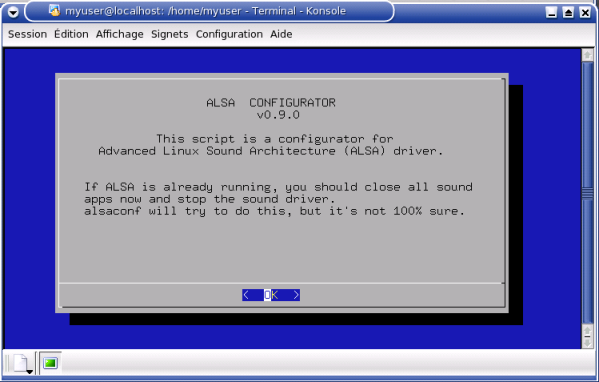Open the Aide menu
Viewport: 599px width, 382px height.
(x=281, y=34)
